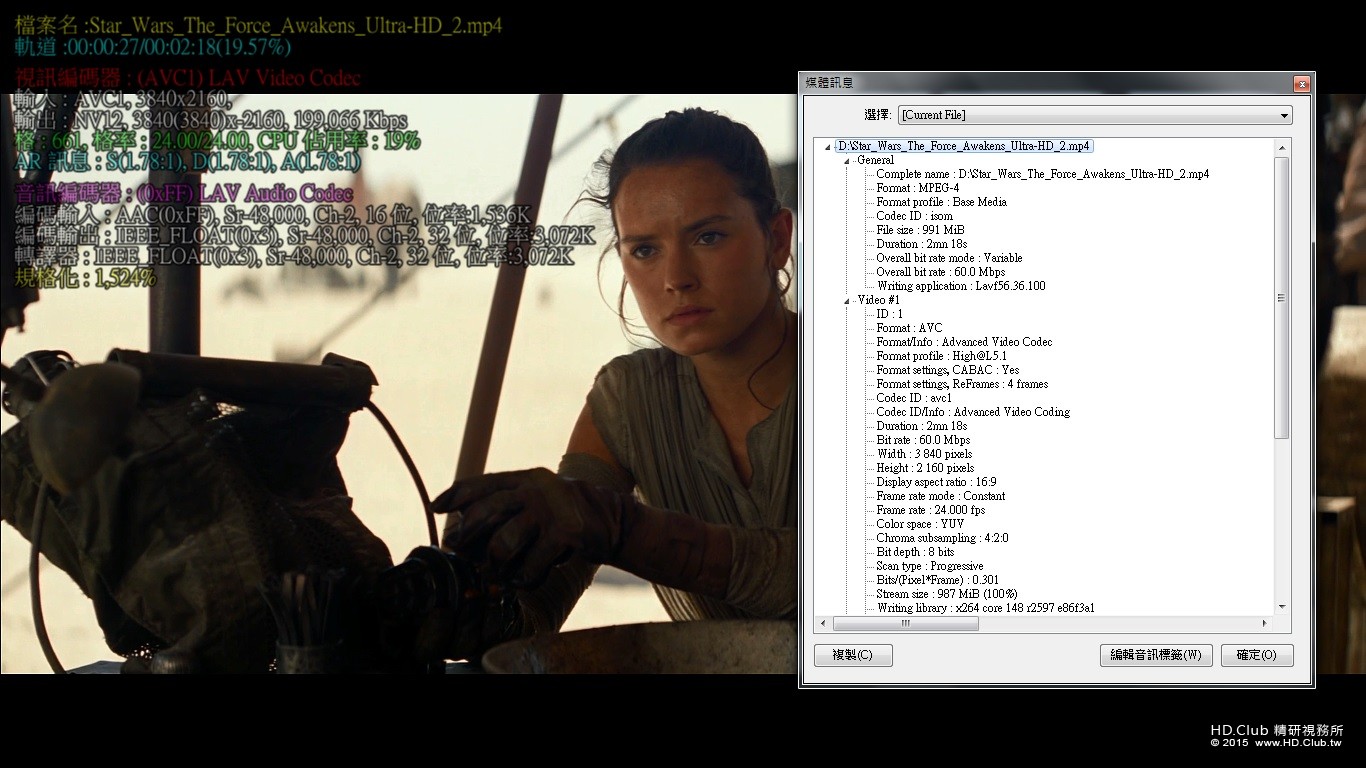This screenshot has width=1366, height=768.
Task: Select 'Bits/(Pixel*Frame) : 0.301' row
Action: [x=937, y=580]
